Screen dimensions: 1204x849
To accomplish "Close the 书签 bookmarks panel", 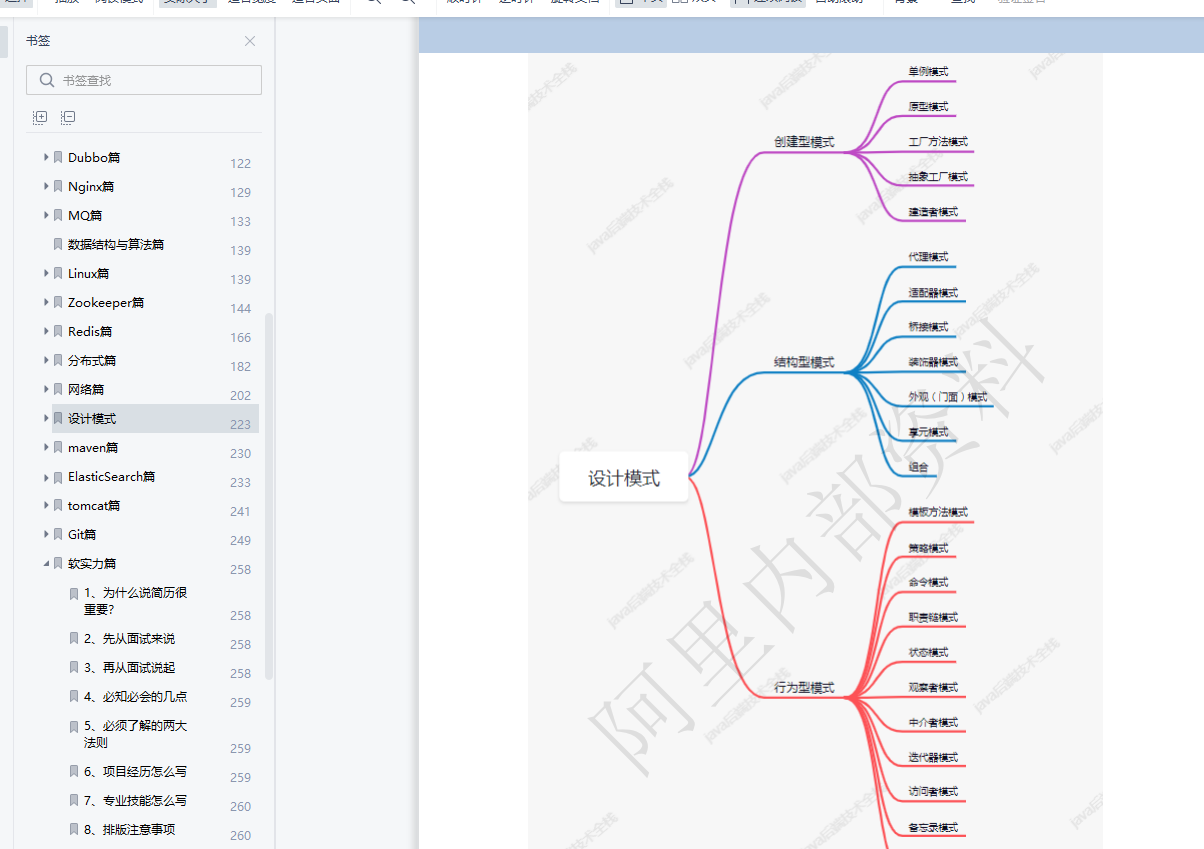I will pos(250,41).
